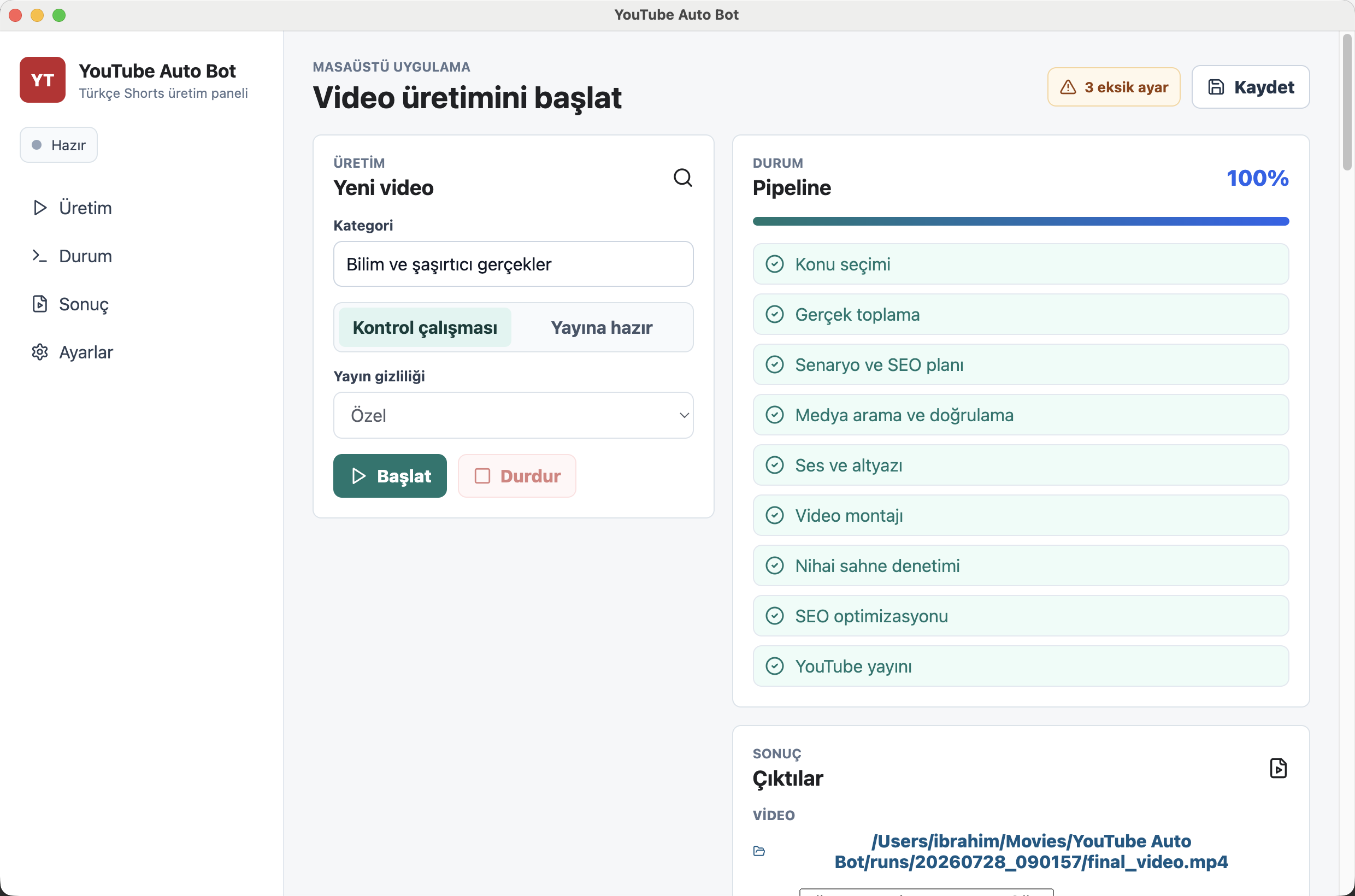Click the terminal prompt icon next to Durum
The image size is (1355, 896).
pyautogui.click(x=39, y=256)
